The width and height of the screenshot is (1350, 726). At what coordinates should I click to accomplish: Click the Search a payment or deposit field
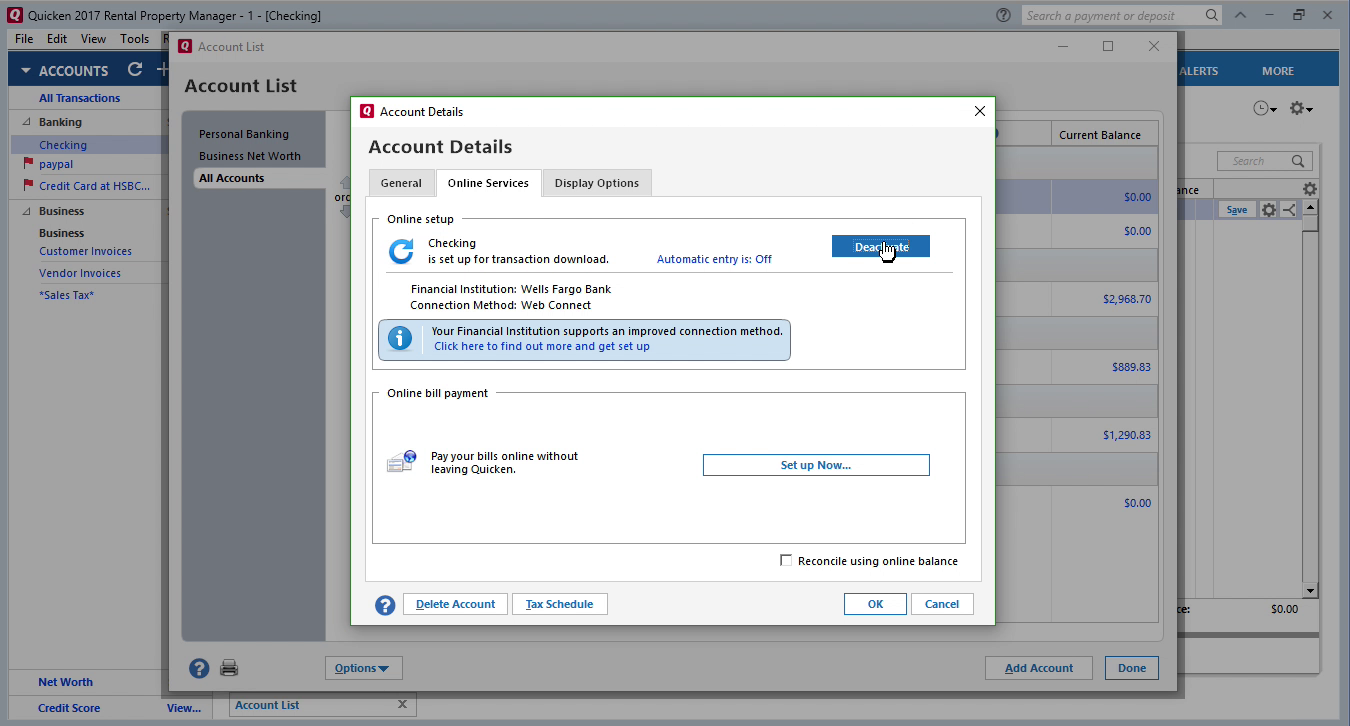point(1122,16)
